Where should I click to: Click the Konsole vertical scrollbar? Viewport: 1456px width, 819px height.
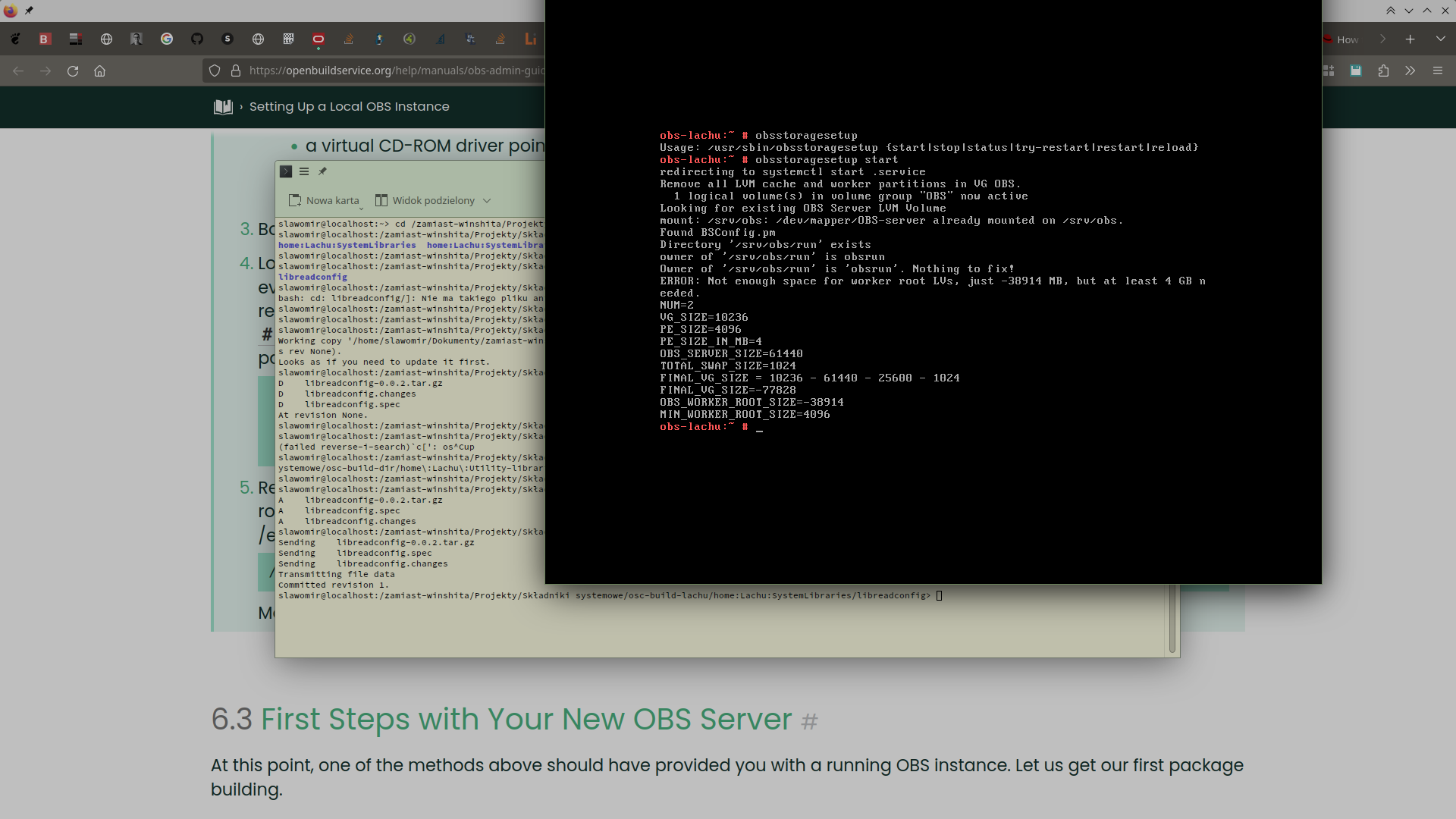[x=1172, y=618]
